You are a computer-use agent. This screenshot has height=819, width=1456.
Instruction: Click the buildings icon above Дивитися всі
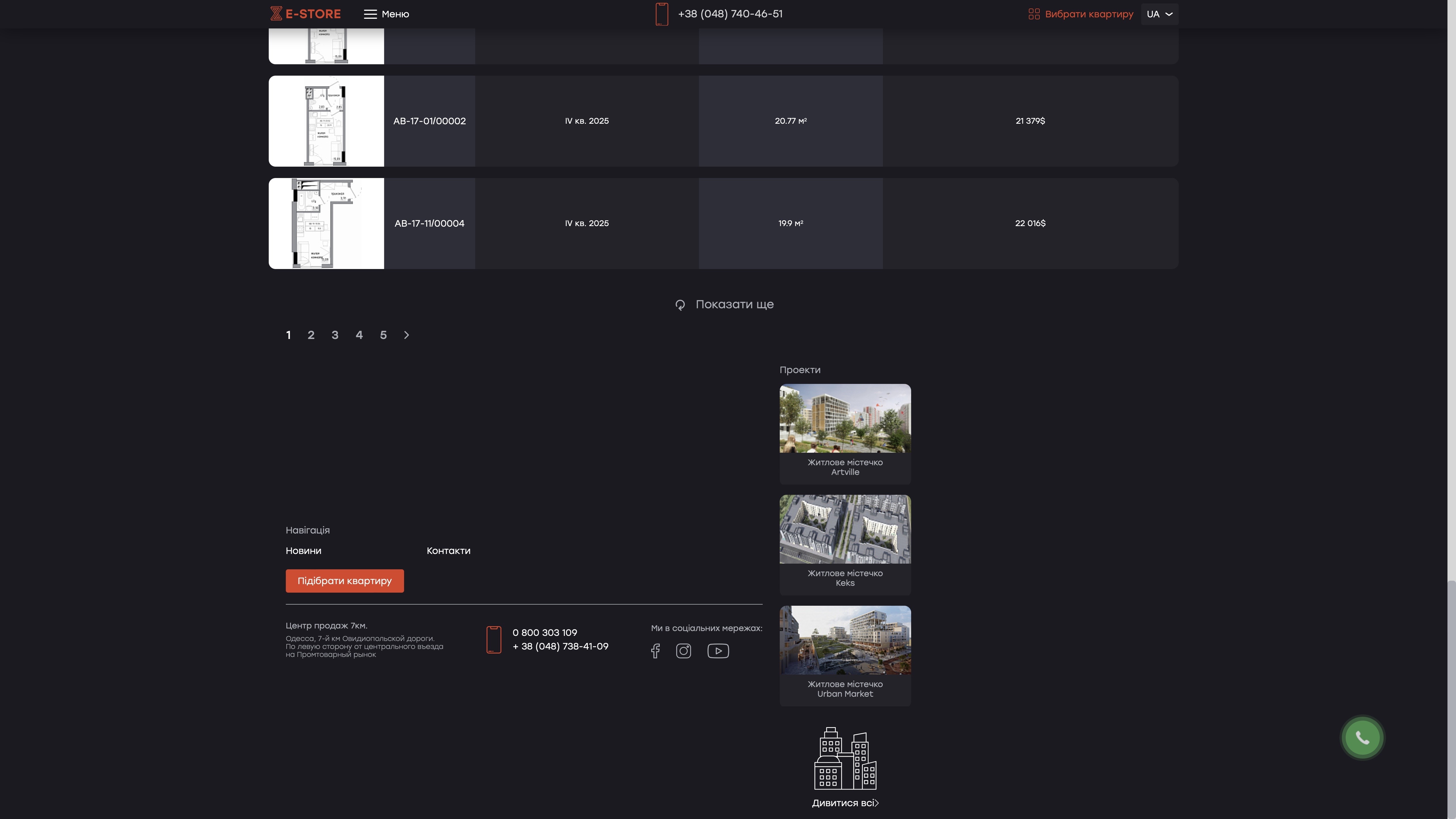[845, 758]
